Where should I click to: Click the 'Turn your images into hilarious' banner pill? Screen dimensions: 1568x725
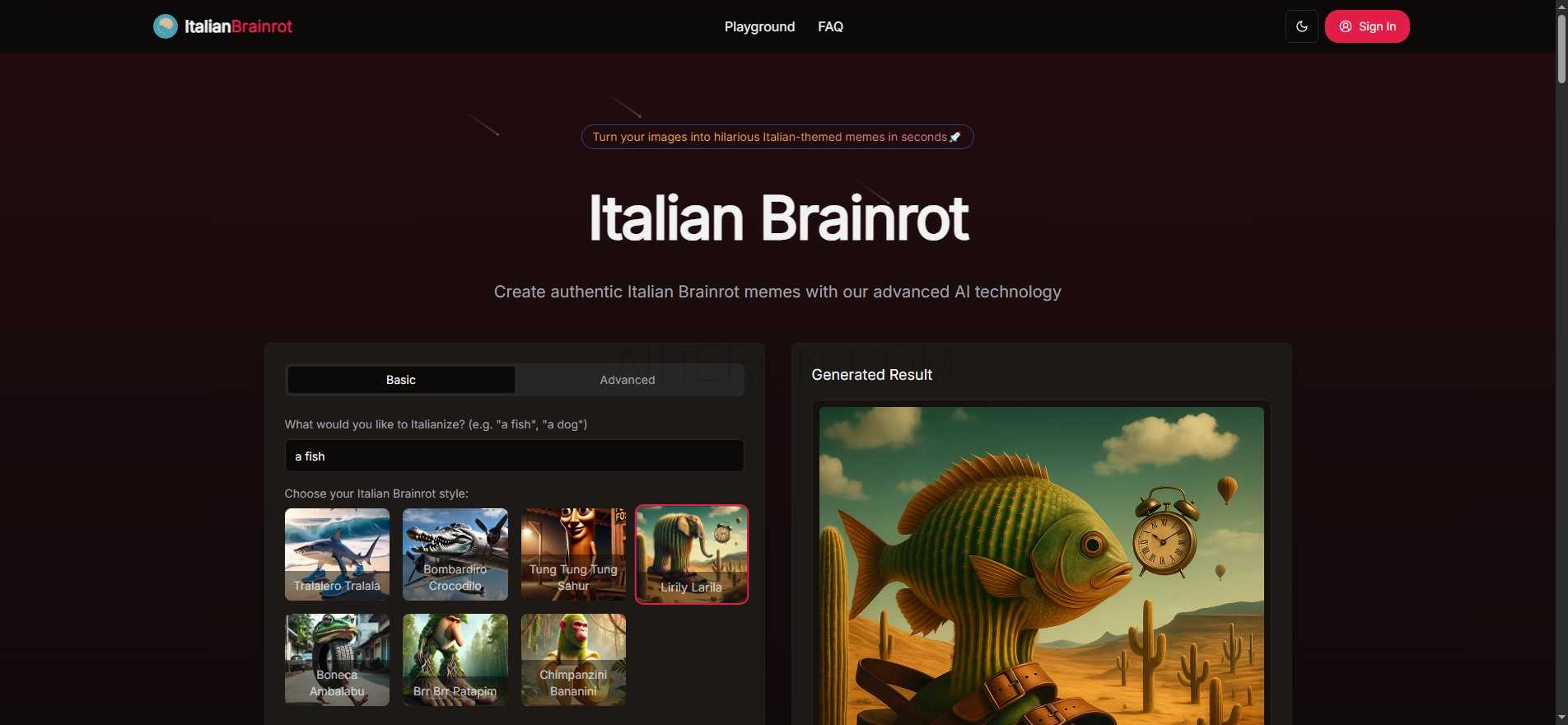click(777, 137)
